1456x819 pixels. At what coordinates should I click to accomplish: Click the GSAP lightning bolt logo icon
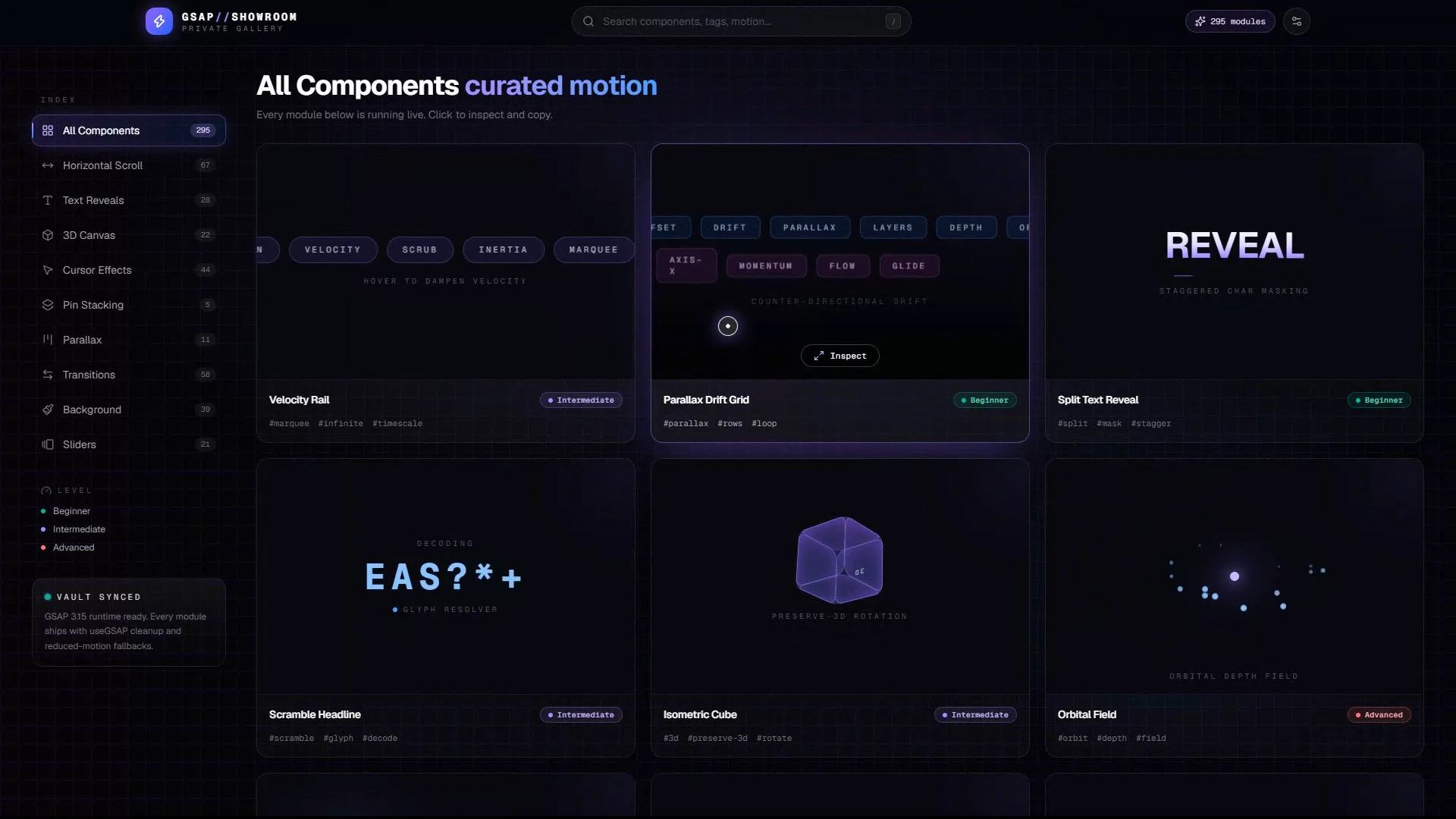pyautogui.click(x=158, y=21)
